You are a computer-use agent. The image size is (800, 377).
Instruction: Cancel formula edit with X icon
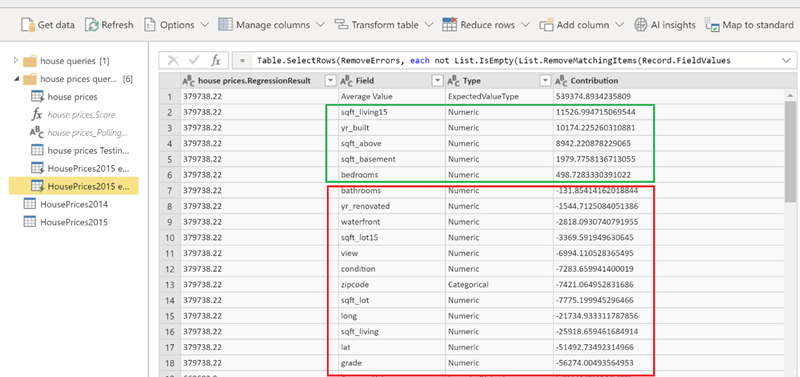point(173,61)
